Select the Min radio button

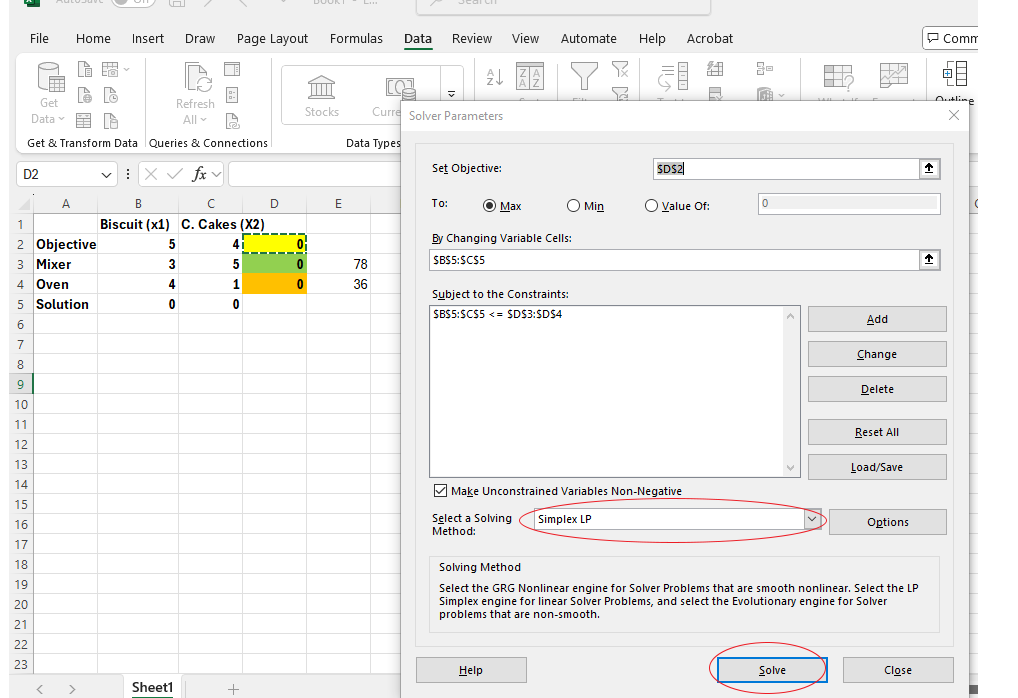(x=573, y=206)
